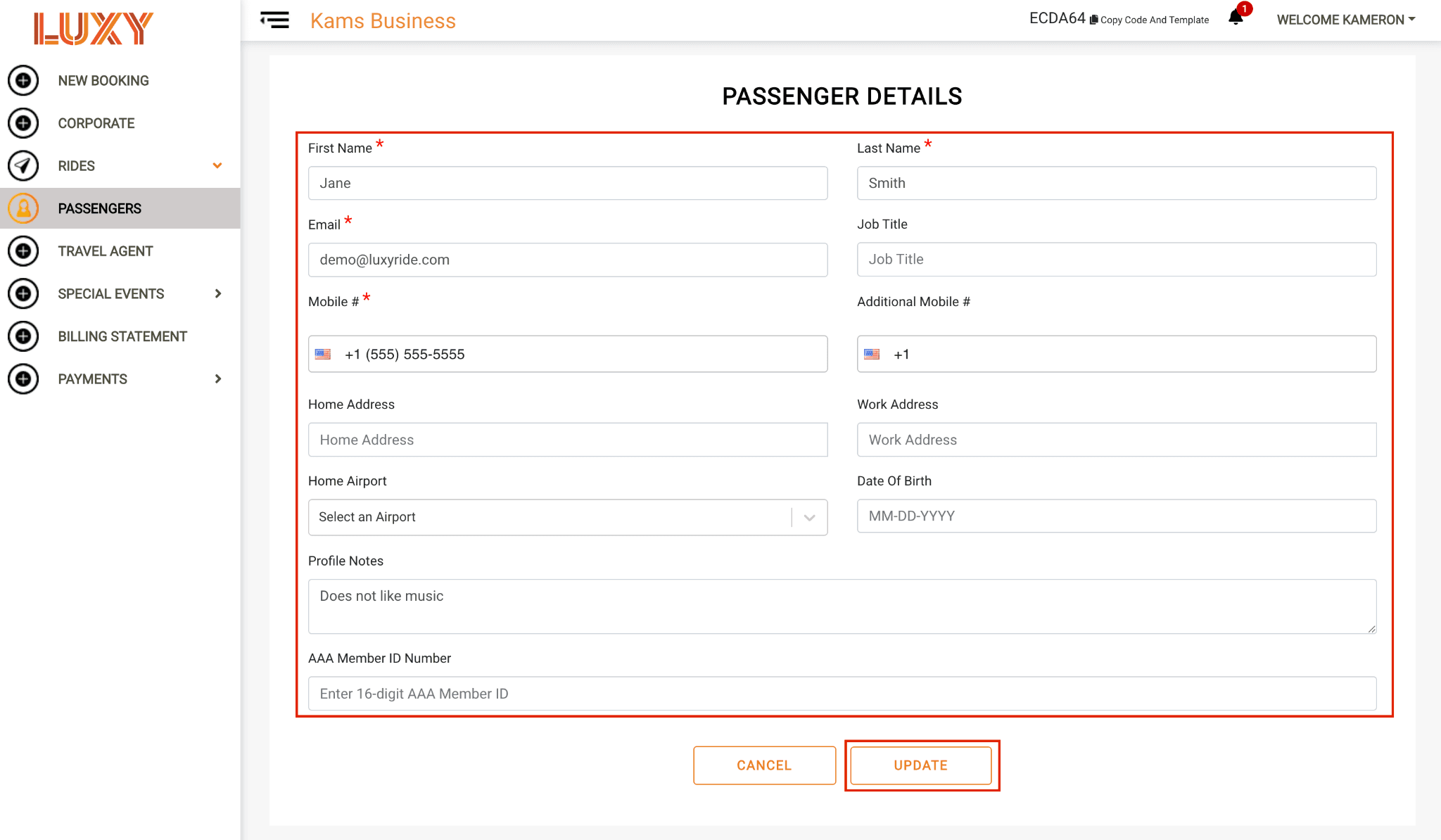
Task: Click the Billing Statement plus icon
Action: (x=23, y=336)
